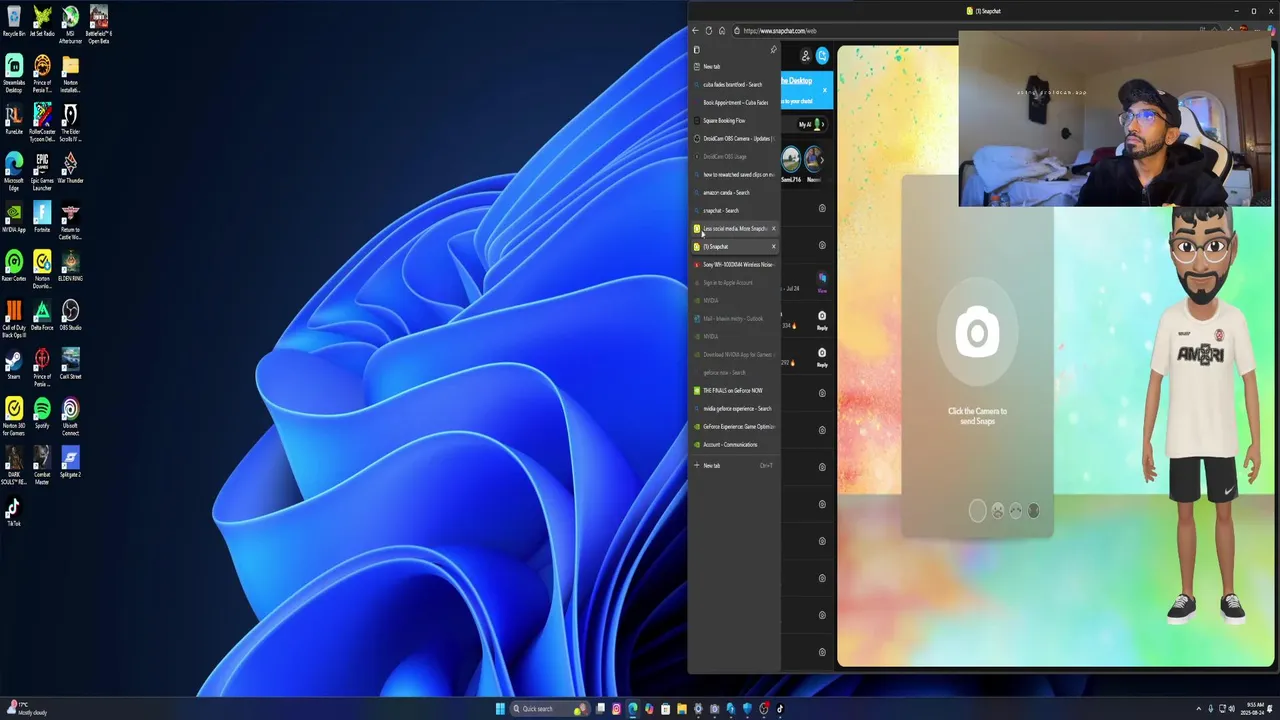Click the taskbar Quick search box
The width and height of the screenshot is (1280, 720).
pos(548,709)
